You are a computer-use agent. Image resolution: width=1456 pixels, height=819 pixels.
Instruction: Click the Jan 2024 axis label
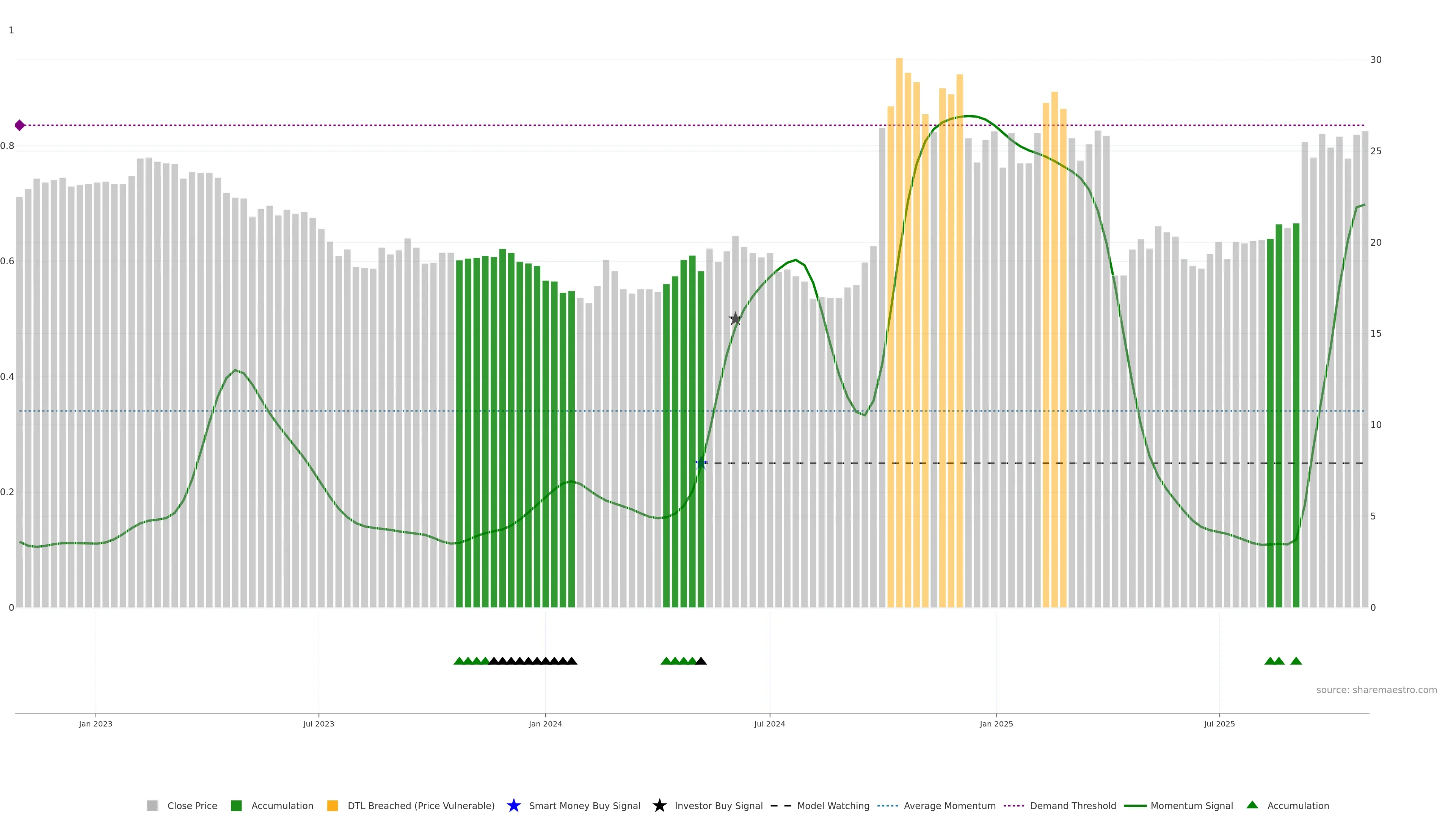point(545,723)
